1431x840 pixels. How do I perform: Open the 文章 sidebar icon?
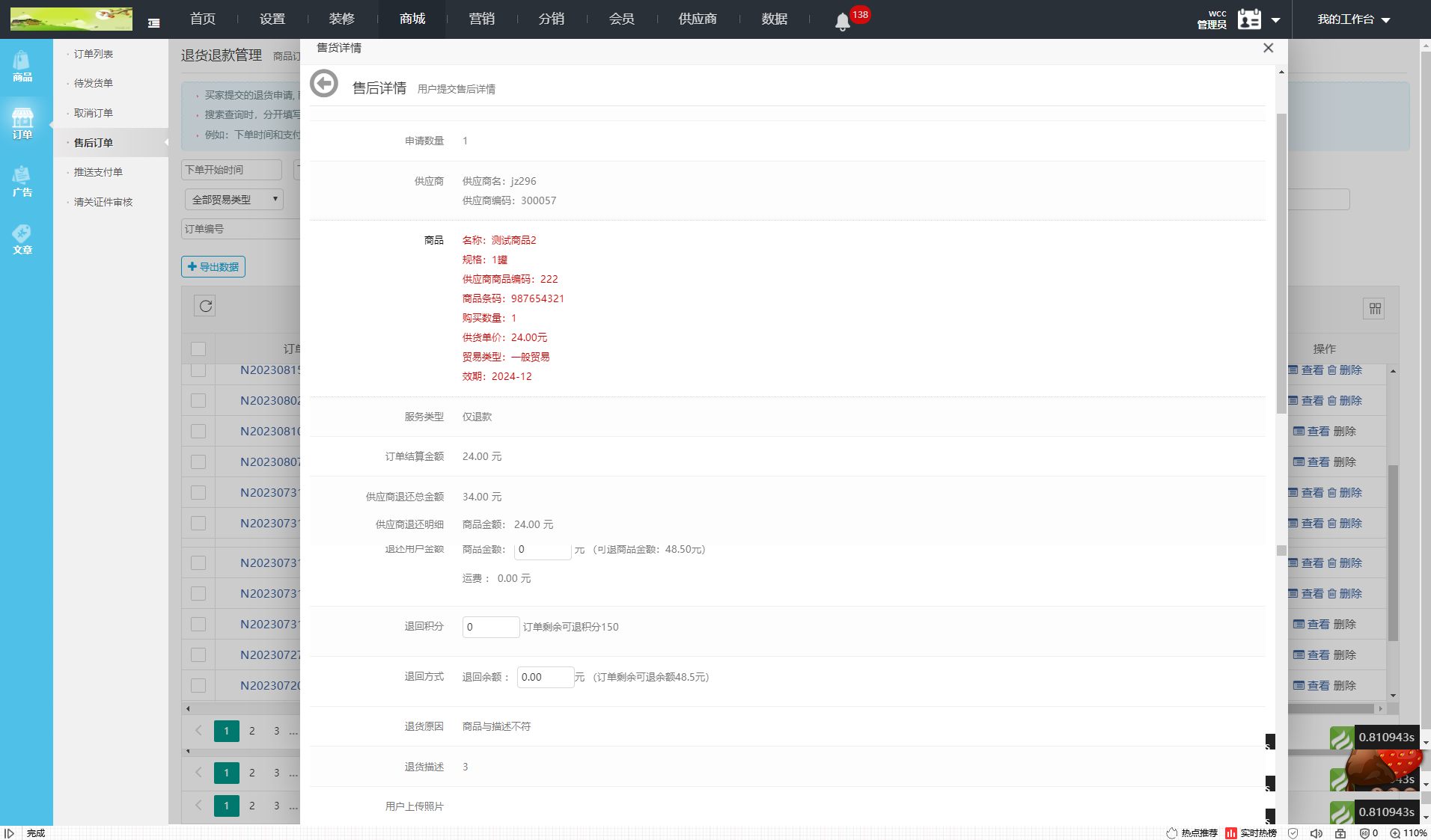coord(22,239)
